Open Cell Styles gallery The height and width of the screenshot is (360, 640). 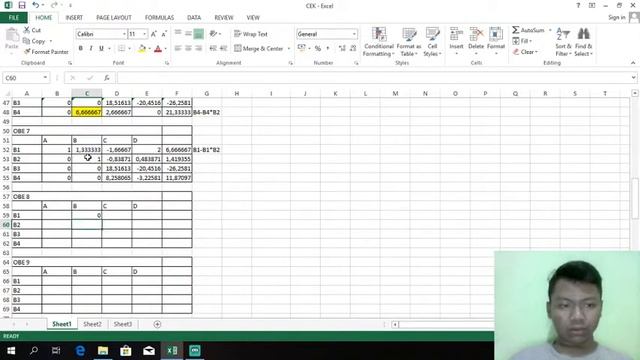click(432, 42)
